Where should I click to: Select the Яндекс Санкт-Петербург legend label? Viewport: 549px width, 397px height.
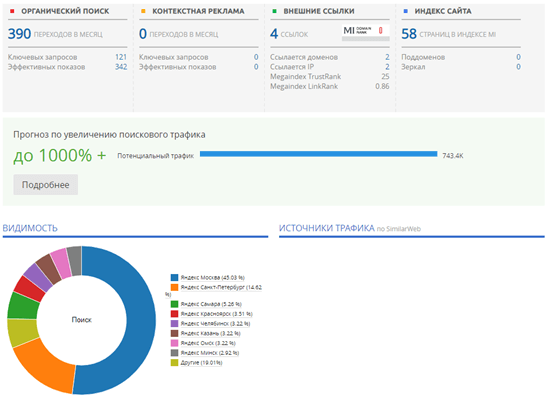[x=221, y=287]
